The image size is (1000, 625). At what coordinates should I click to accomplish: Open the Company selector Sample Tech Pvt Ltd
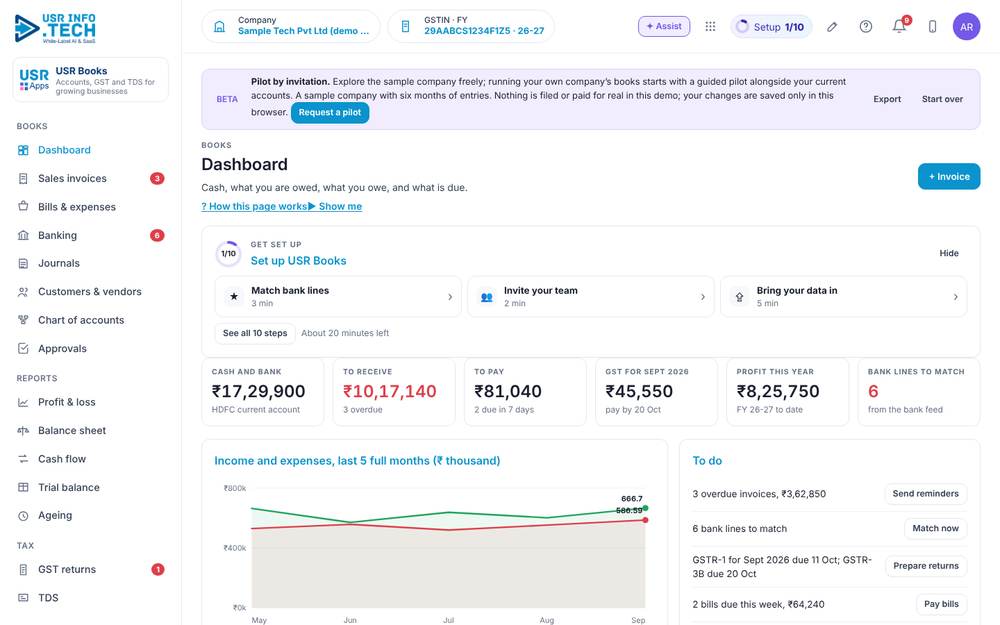click(291, 26)
